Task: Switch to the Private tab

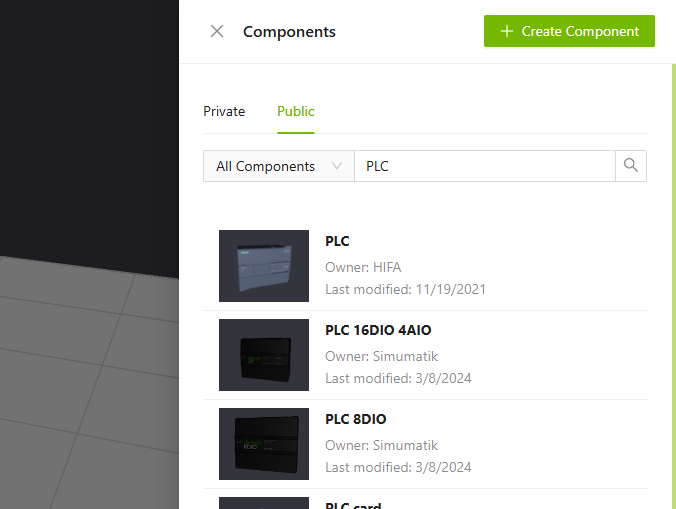Action: click(224, 111)
